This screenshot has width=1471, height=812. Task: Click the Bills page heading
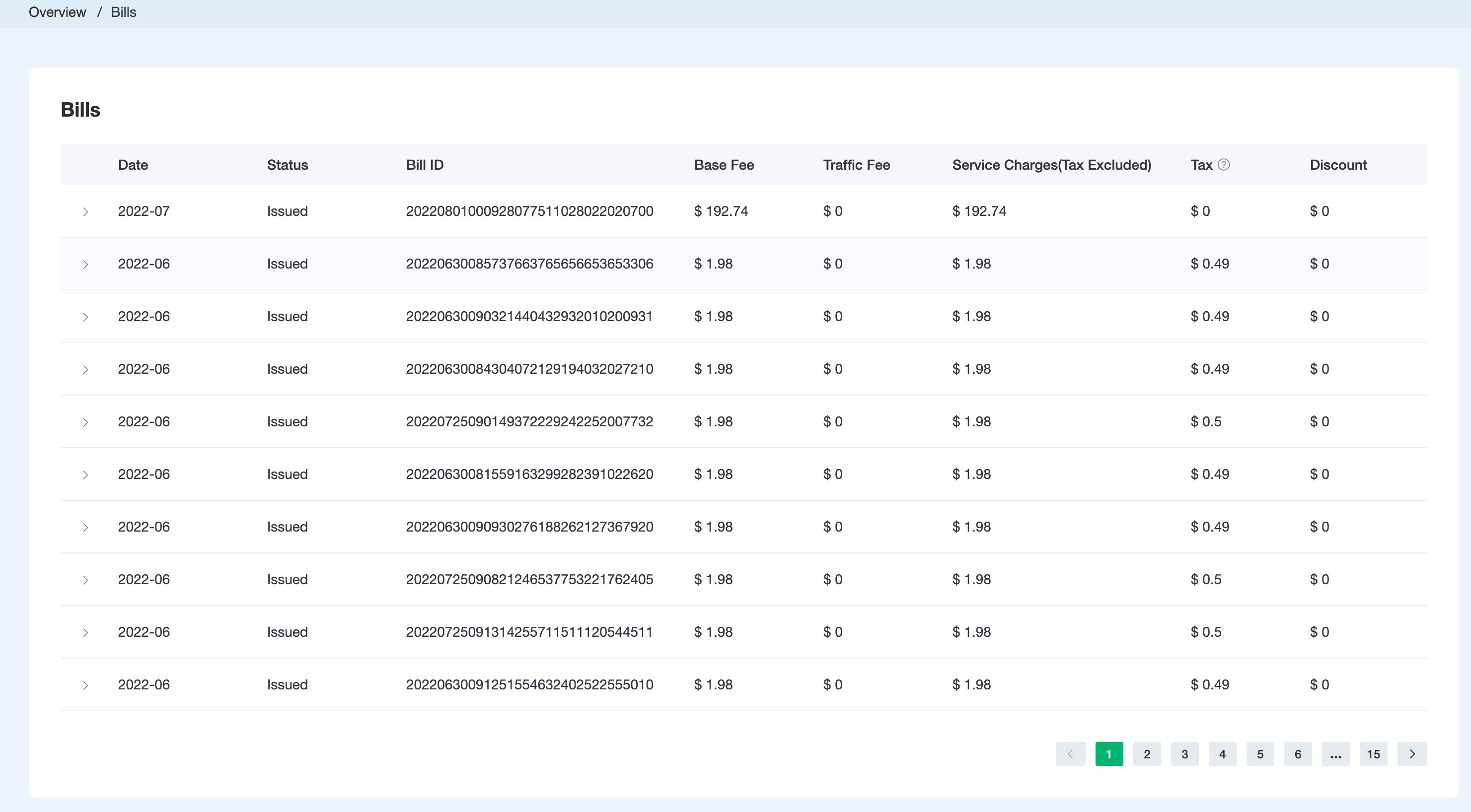(x=80, y=110)
